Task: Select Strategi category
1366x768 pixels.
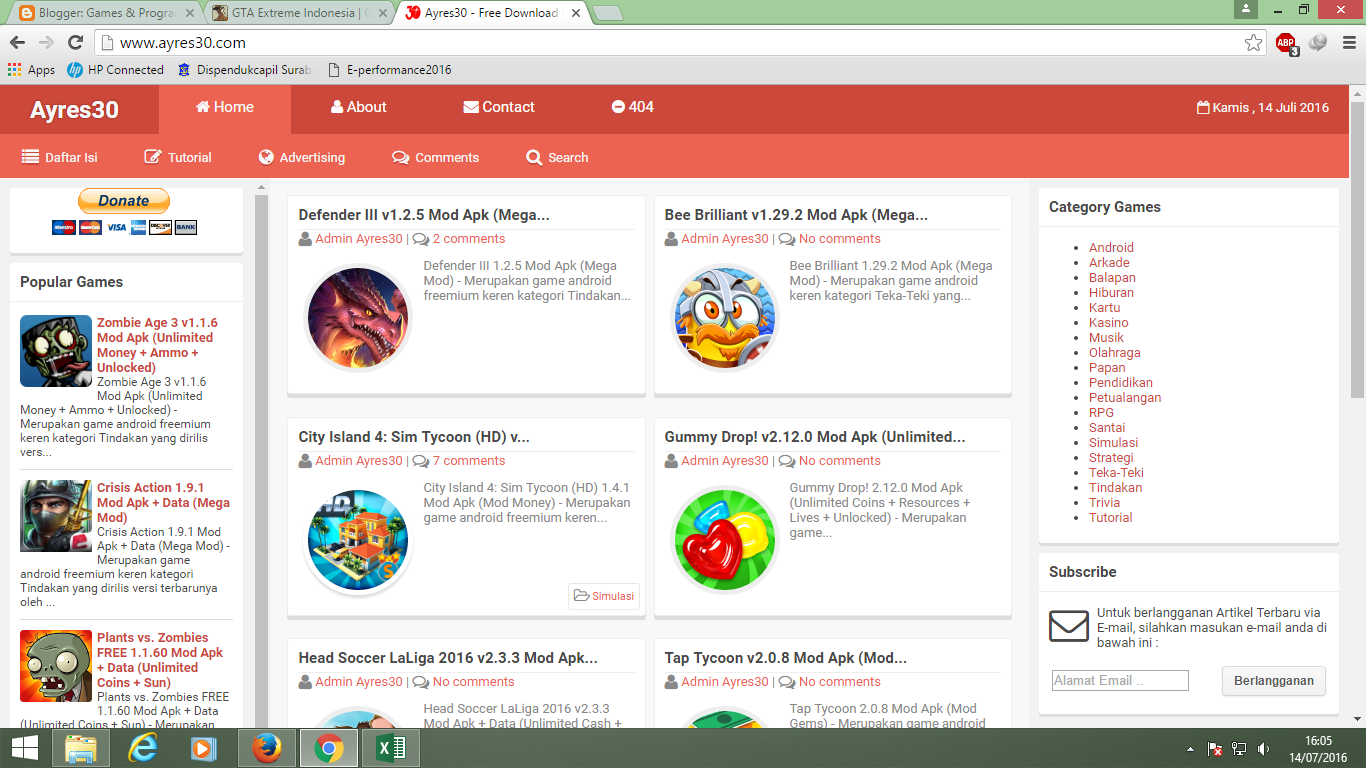Action: pos(1111,458)
